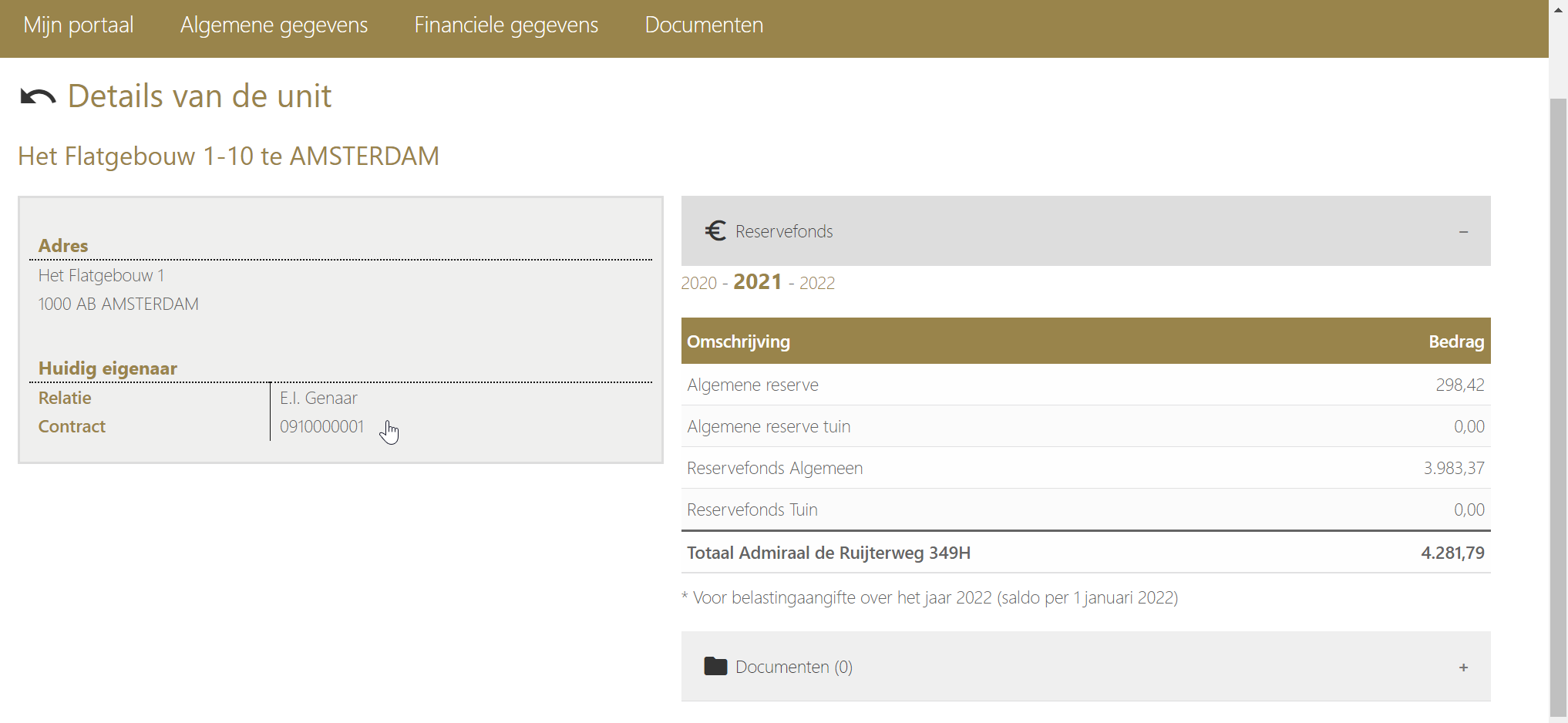Click contract number 0910000001
The height and width of the screenshot is (723, 1568).
321,426
